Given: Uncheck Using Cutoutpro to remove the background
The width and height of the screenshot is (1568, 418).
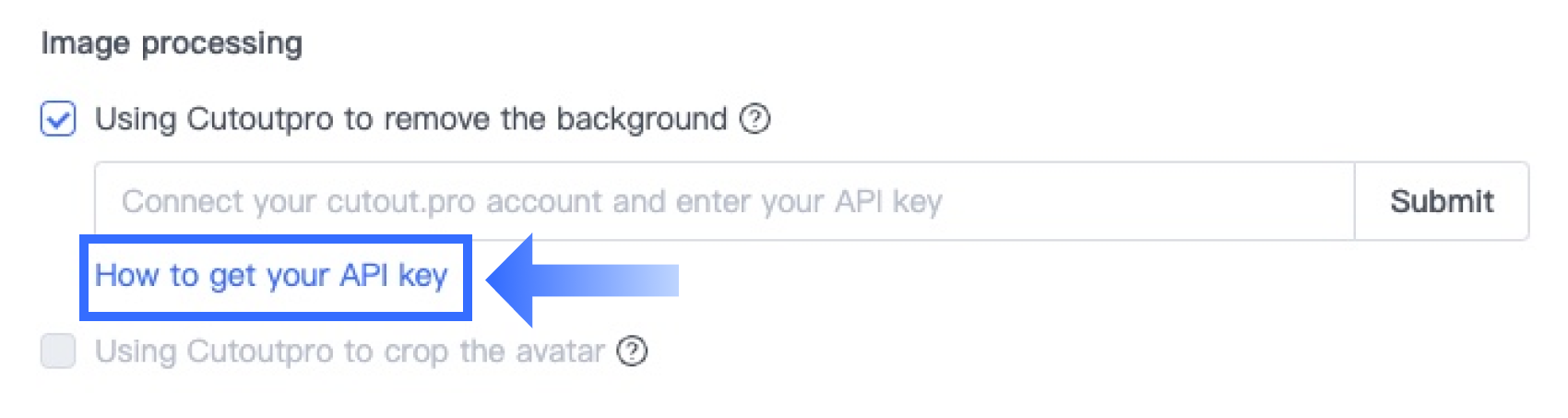Looking at the screenshot, I should point(58,119).
